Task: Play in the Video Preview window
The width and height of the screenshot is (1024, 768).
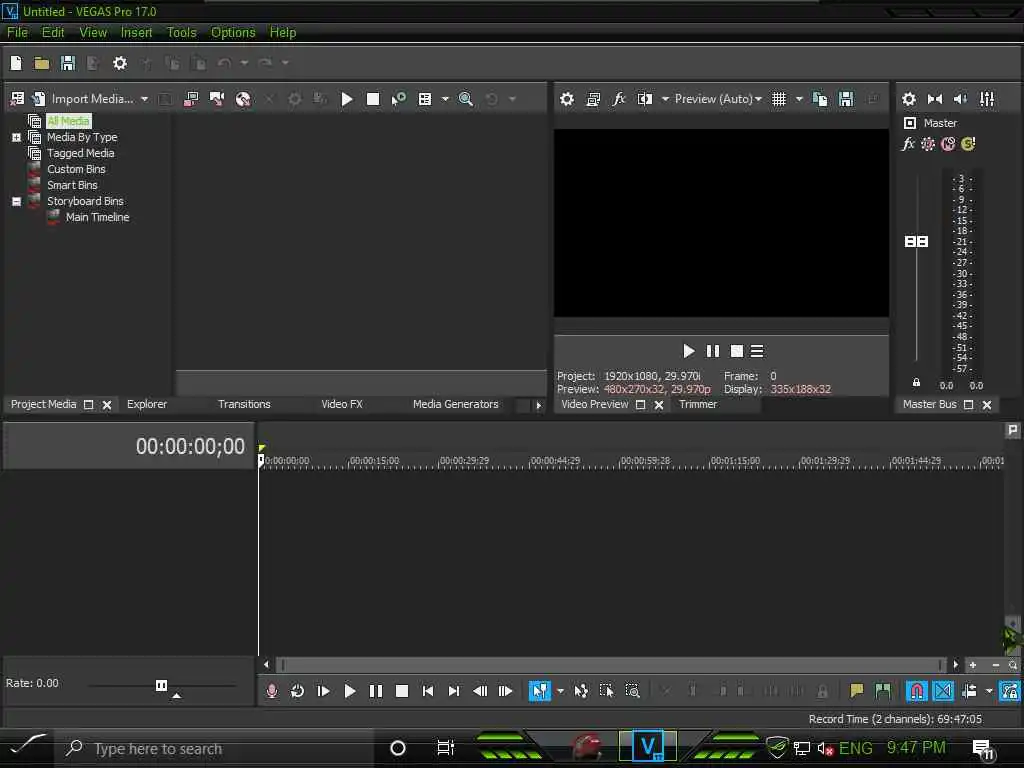Action: (x=688, y=351)
